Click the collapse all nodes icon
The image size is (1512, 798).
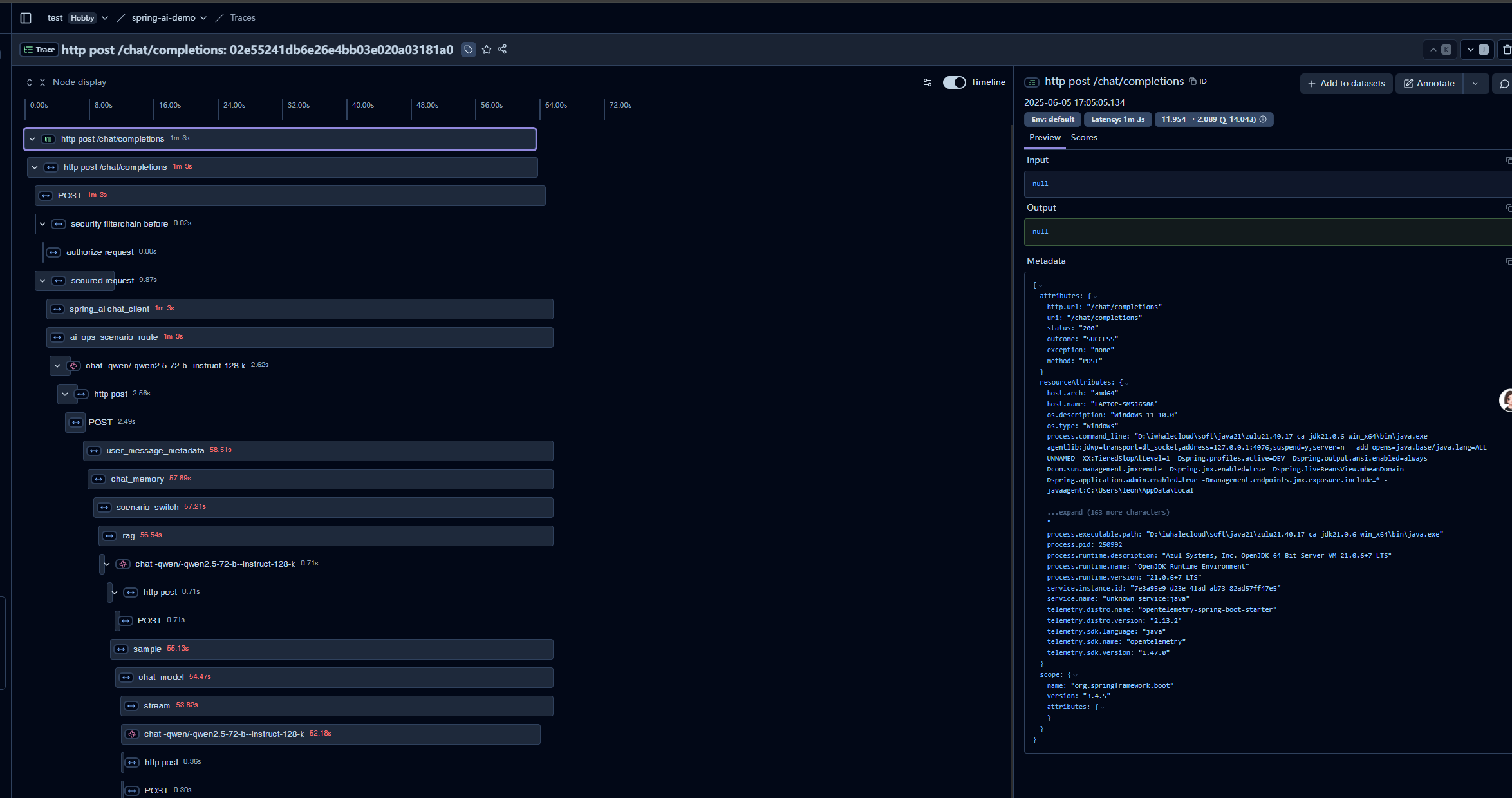[42, 82]
